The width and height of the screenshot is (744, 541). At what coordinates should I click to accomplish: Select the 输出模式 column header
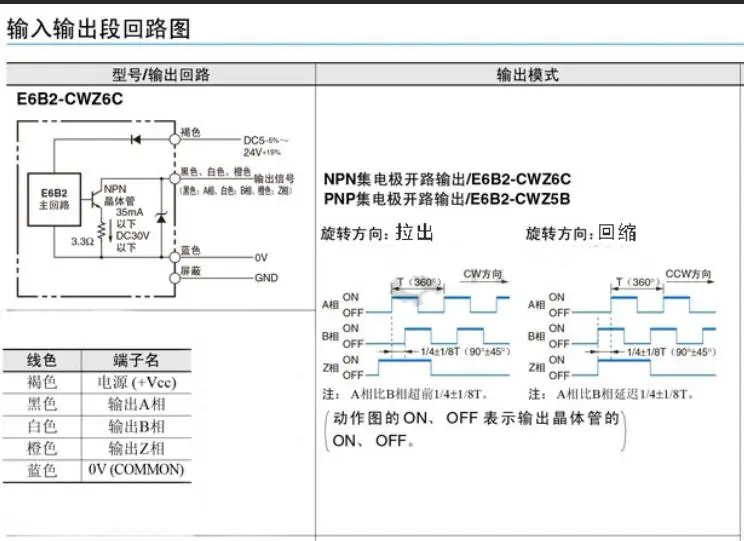[x=528, y=75]
